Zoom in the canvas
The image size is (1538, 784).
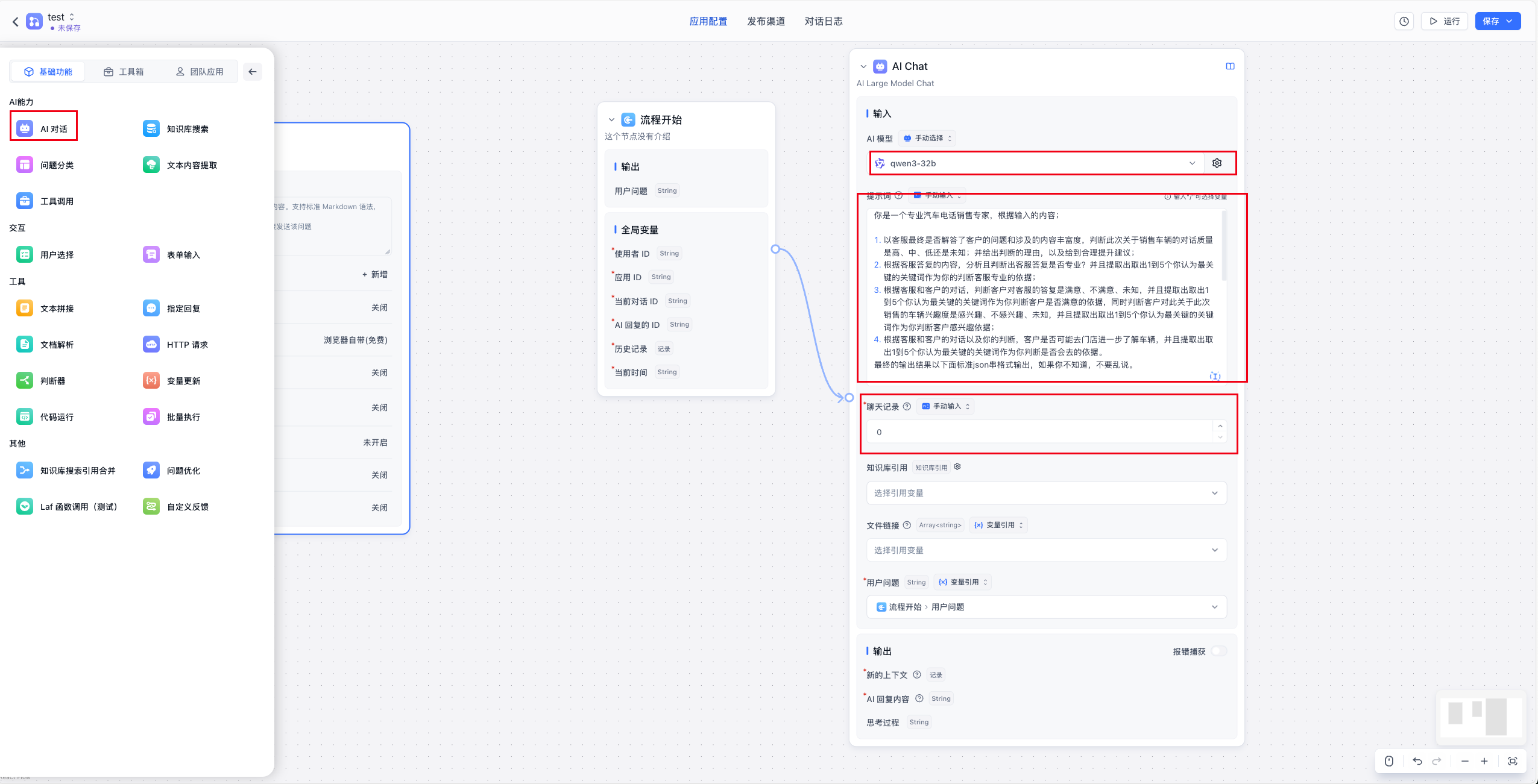tap(1484, 760)
